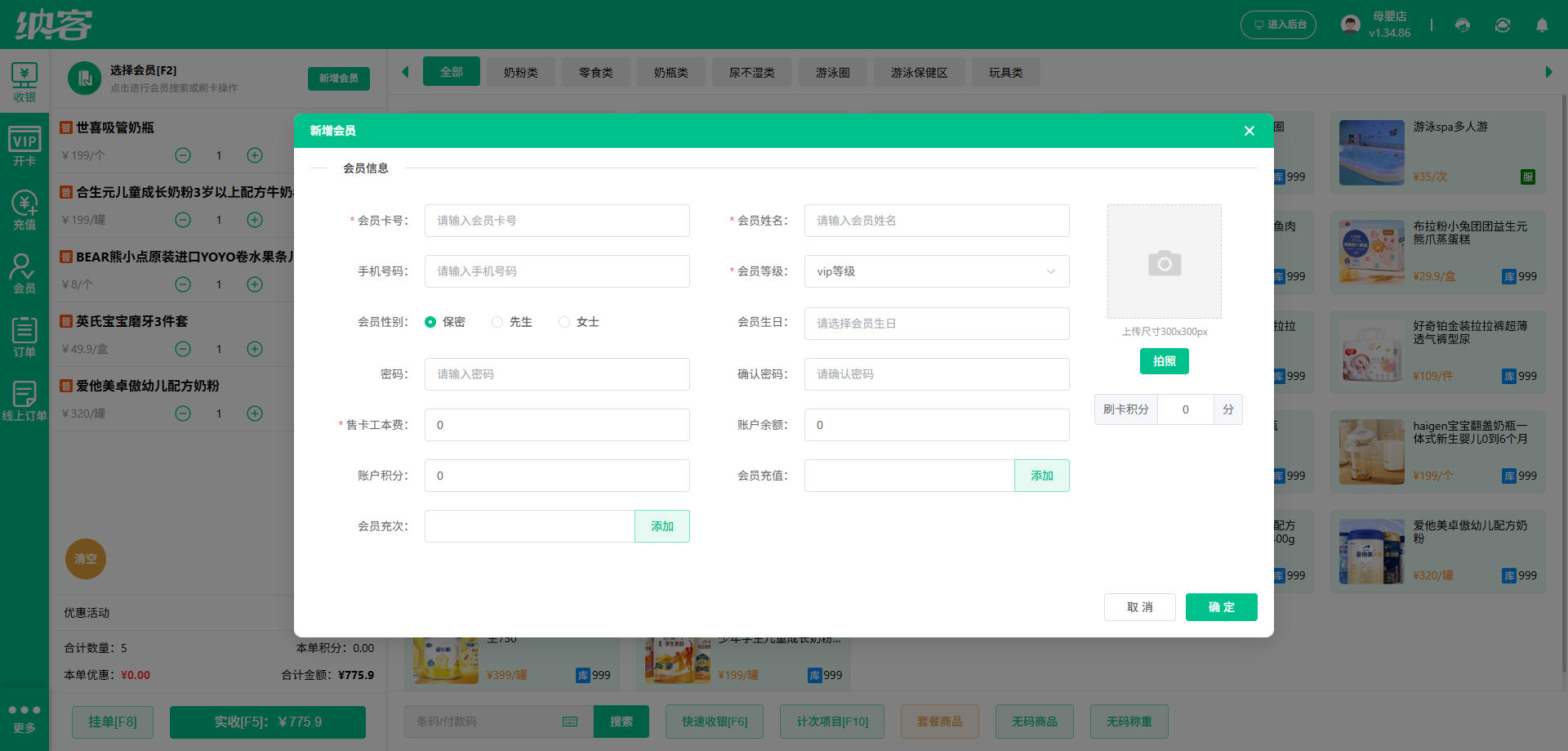Click the 进入后台 button
Image resolution: width=1568 pixels, height=751 pixels.
click(1279, 25)
